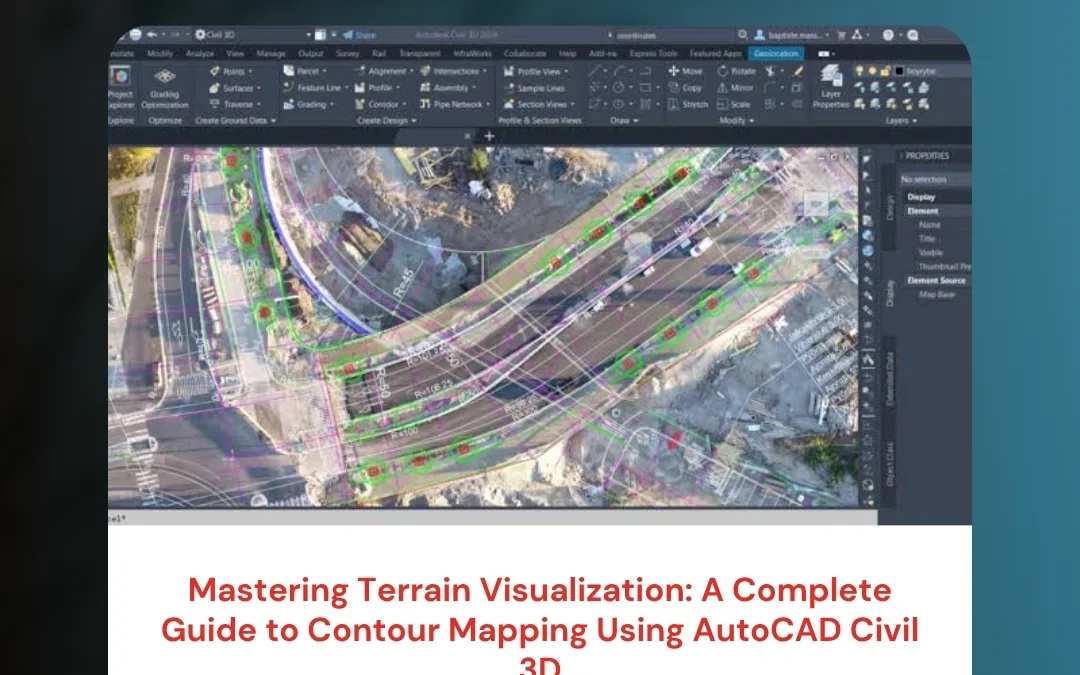Viewport: 1080px width, 675px height.
Task: Select the Element Source section in Properties
Action: click(x=936, y=280)
